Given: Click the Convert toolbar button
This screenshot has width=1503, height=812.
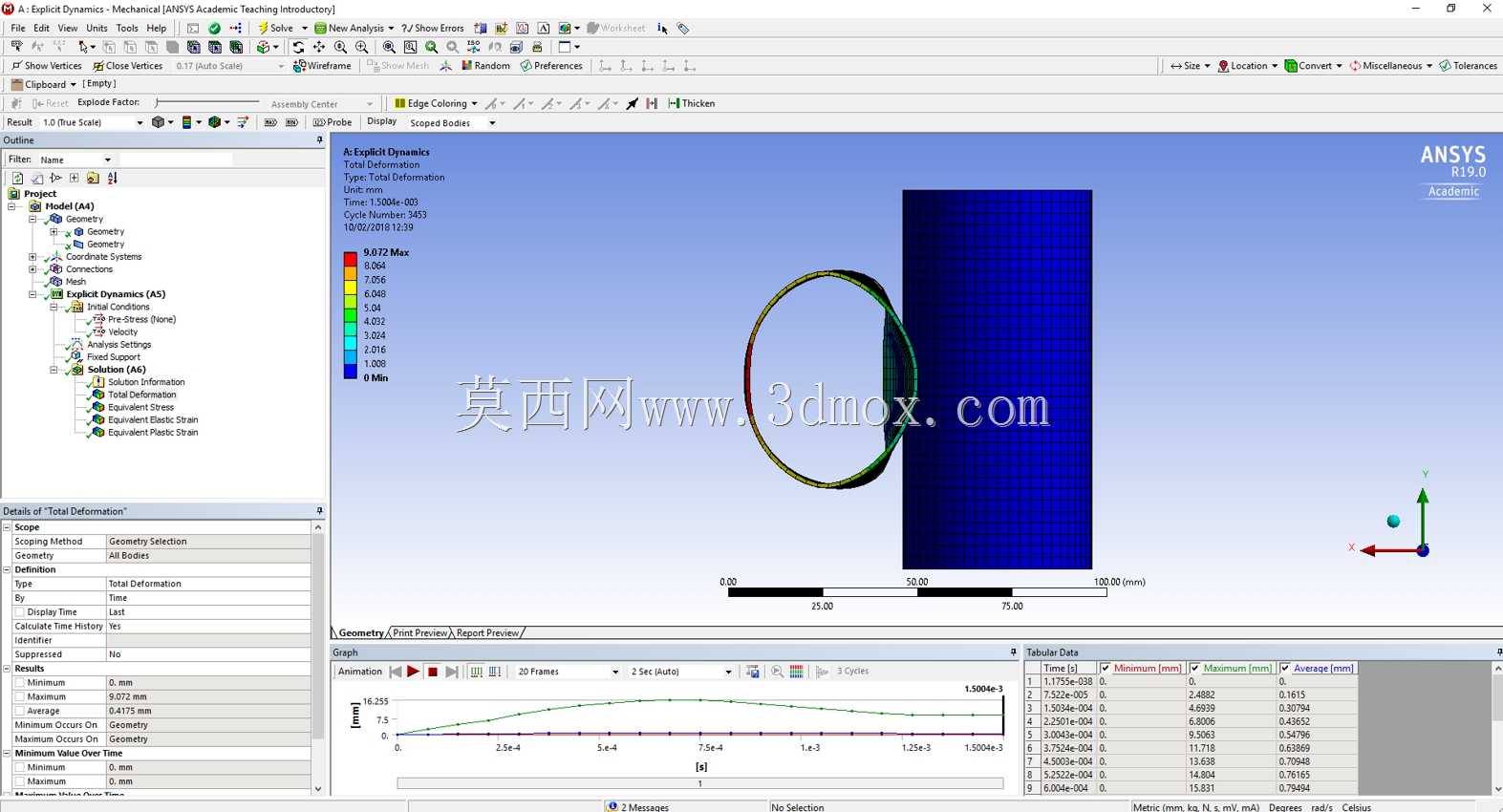Looking at the screenshot, I should pos(1313,66).
